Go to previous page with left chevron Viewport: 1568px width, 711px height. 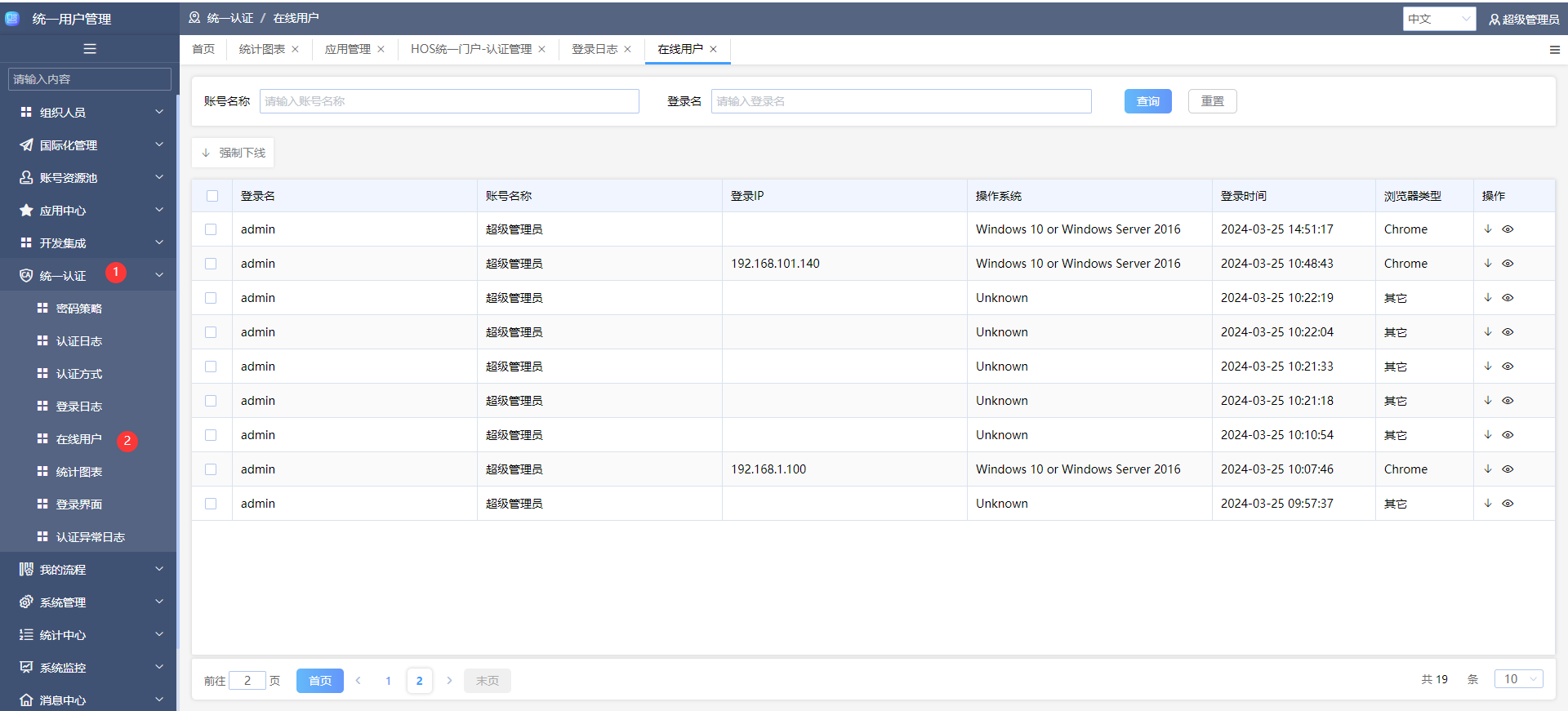coord(358,680)
